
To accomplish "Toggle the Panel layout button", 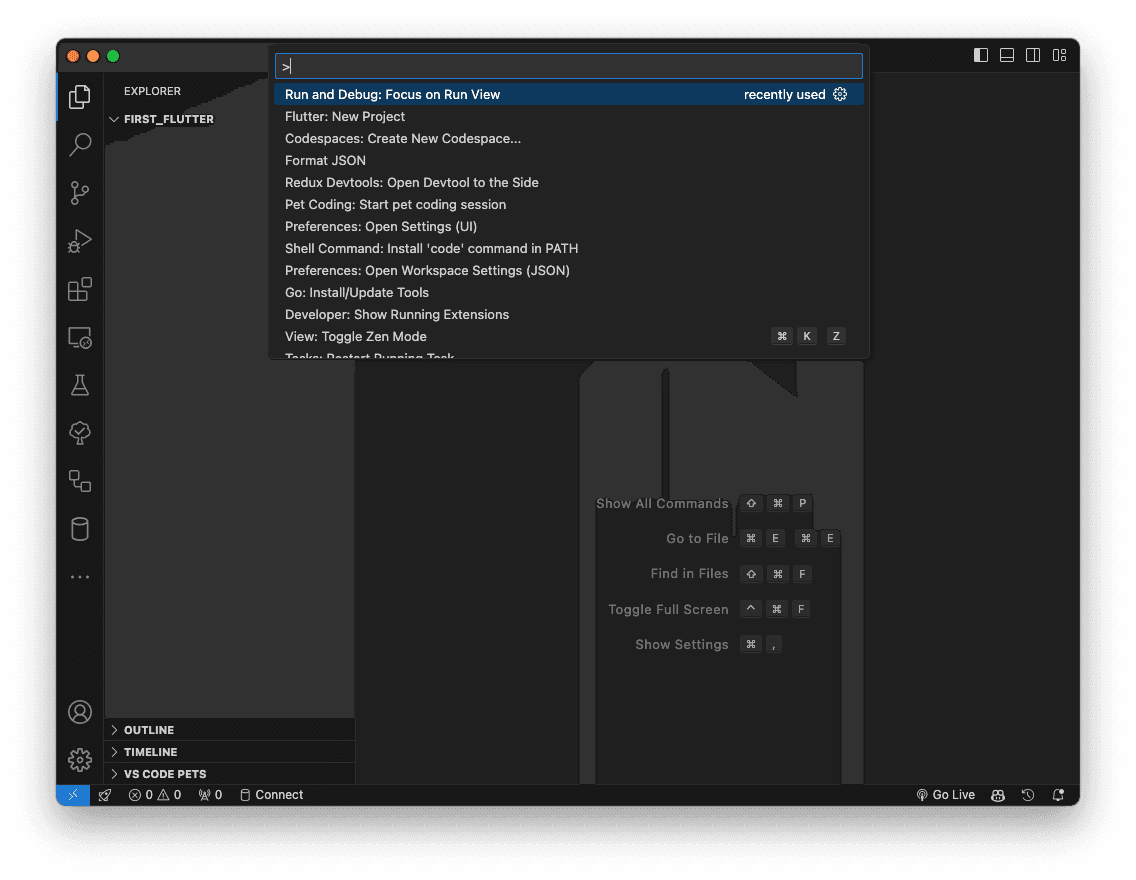I will 1007,55.
